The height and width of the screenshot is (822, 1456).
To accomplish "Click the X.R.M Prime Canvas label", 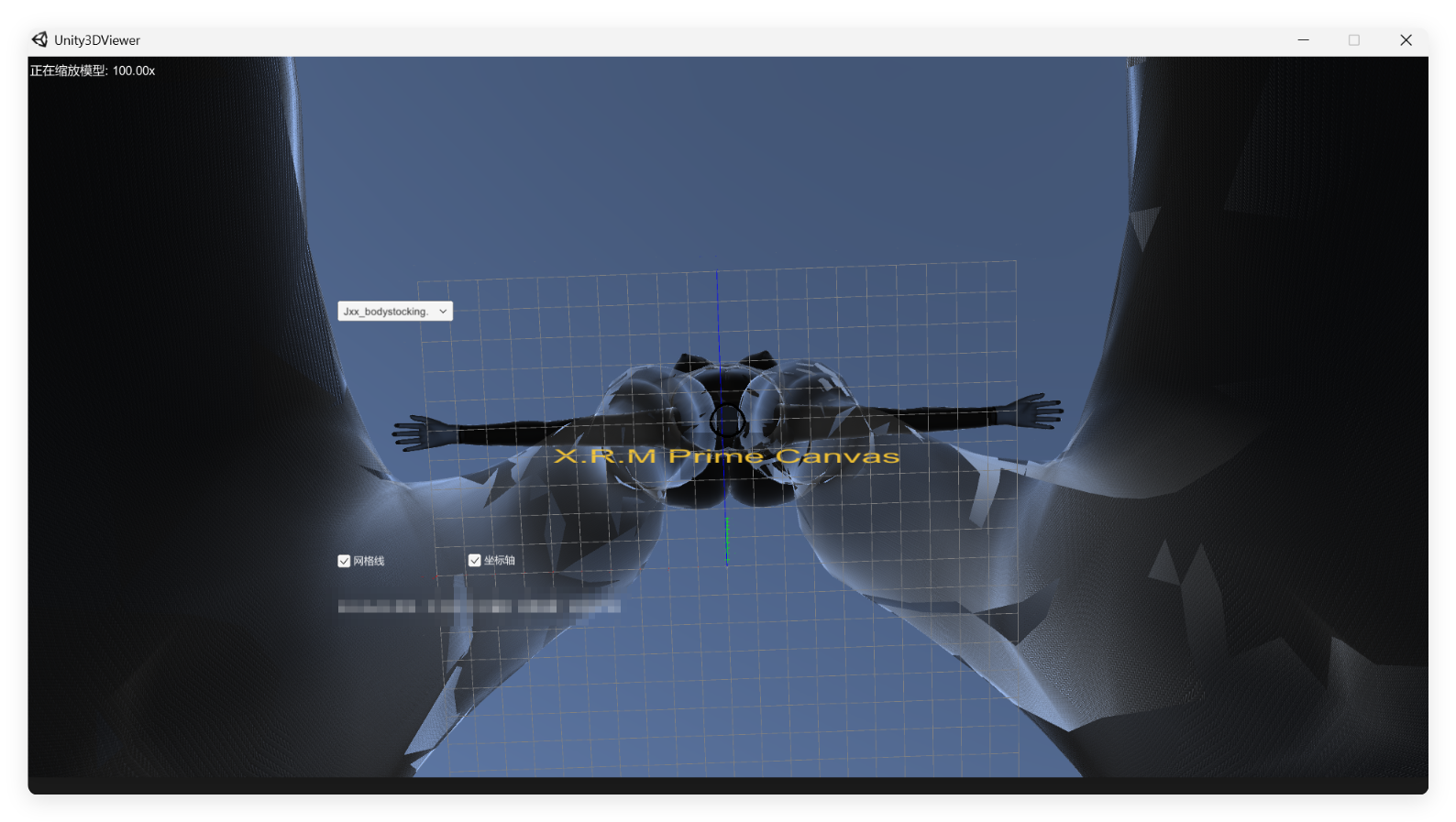I will click(726, 456).
